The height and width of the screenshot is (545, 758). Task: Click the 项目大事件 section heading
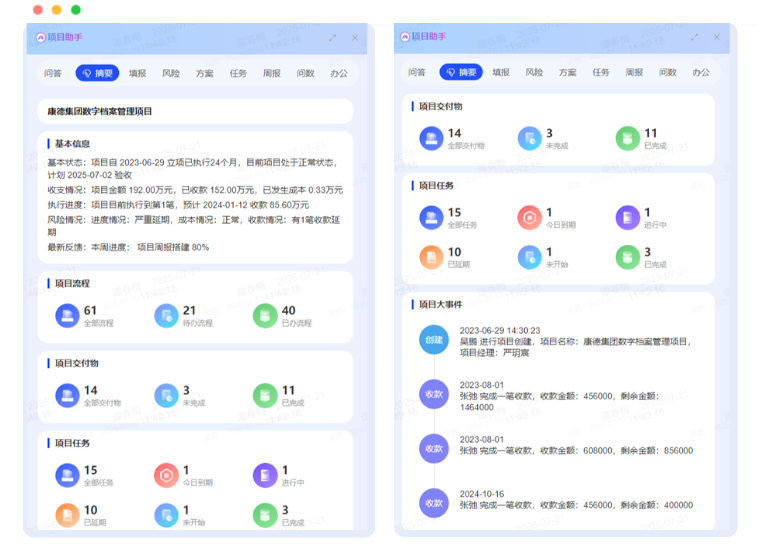coord(440,305)
